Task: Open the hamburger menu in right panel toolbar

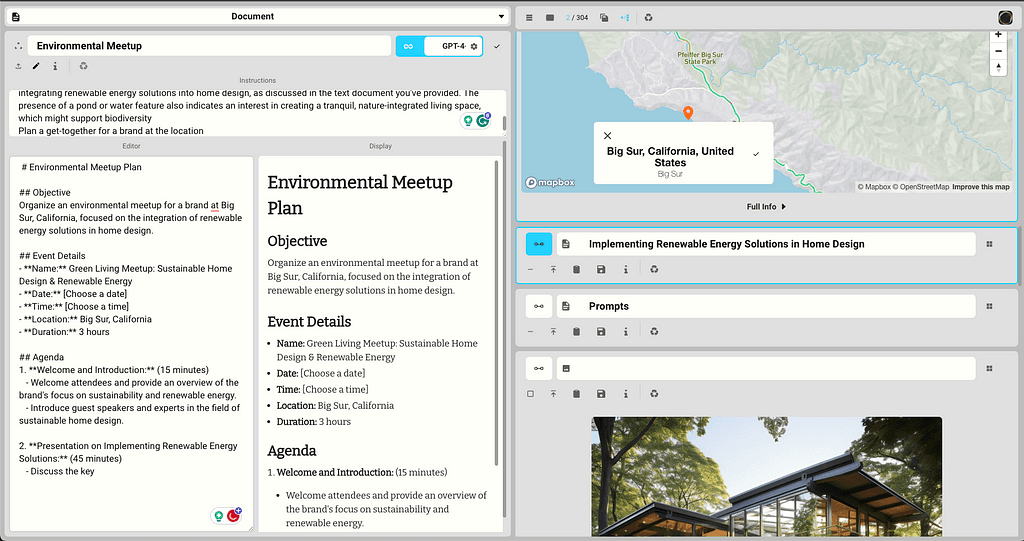Action: 529,18
